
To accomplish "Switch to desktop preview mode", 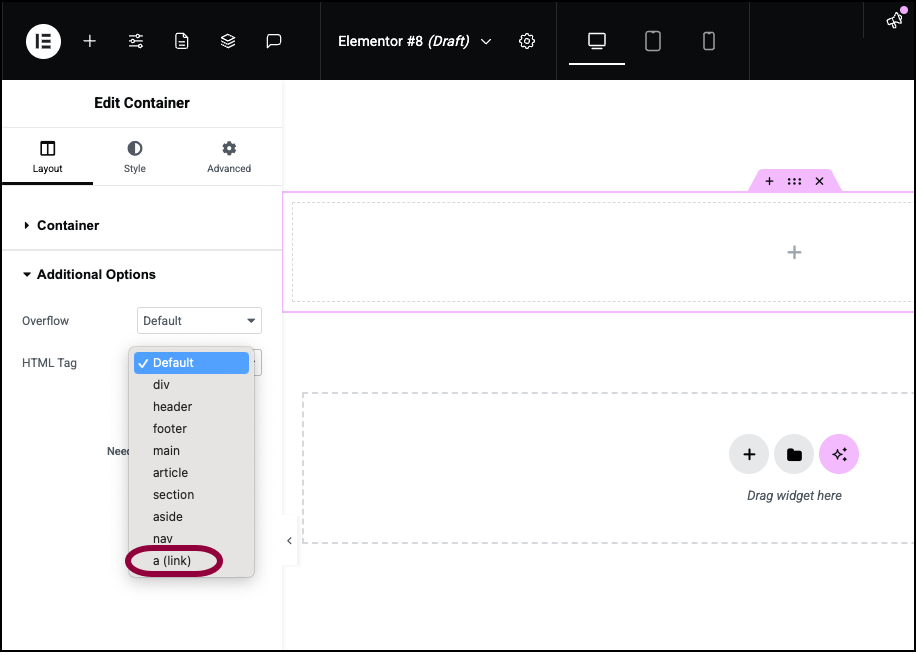I will [x=596, y=41].
